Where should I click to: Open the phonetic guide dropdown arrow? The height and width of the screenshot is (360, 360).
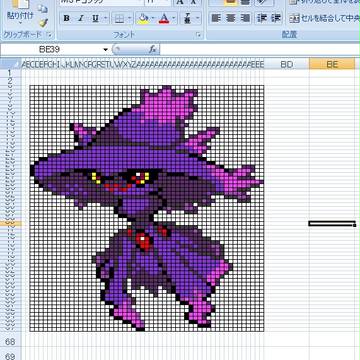click(198, 18)
